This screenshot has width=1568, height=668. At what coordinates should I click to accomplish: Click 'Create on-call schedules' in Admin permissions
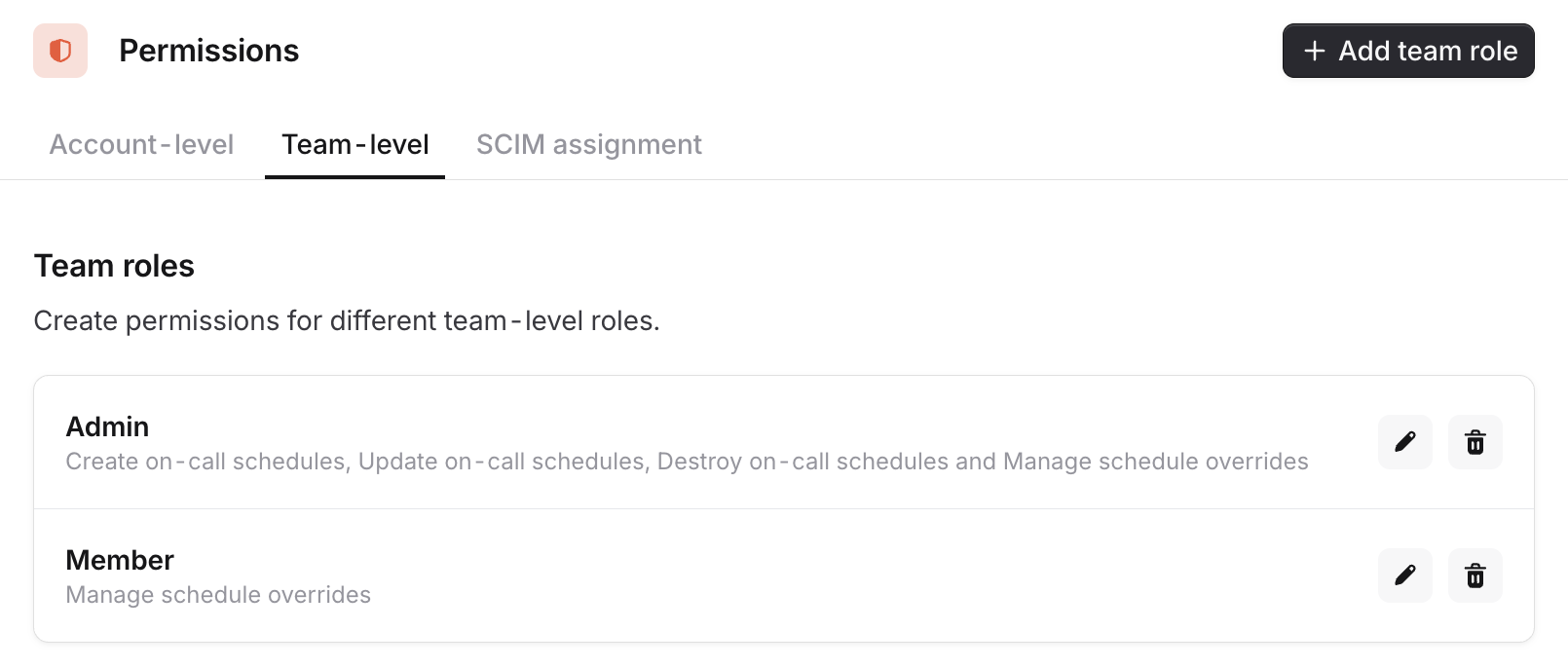(x=205, y=462)
